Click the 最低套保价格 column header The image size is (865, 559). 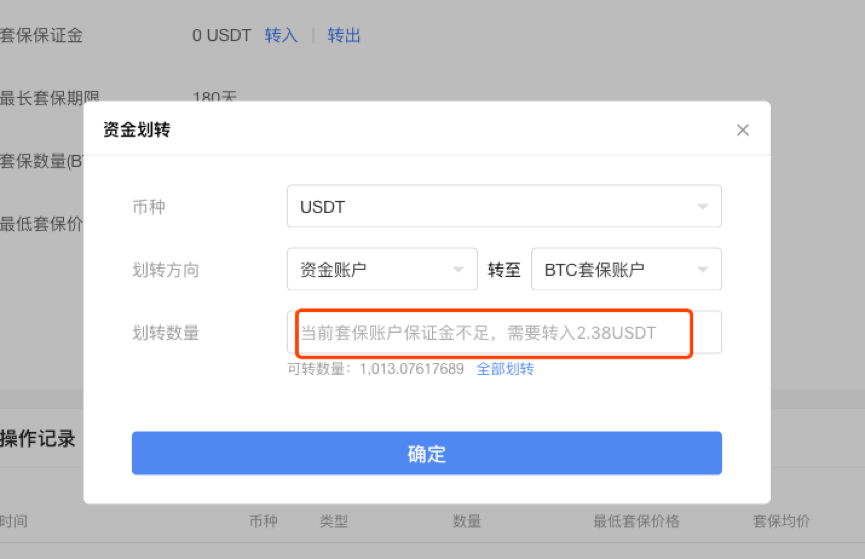tap(636, 521)
